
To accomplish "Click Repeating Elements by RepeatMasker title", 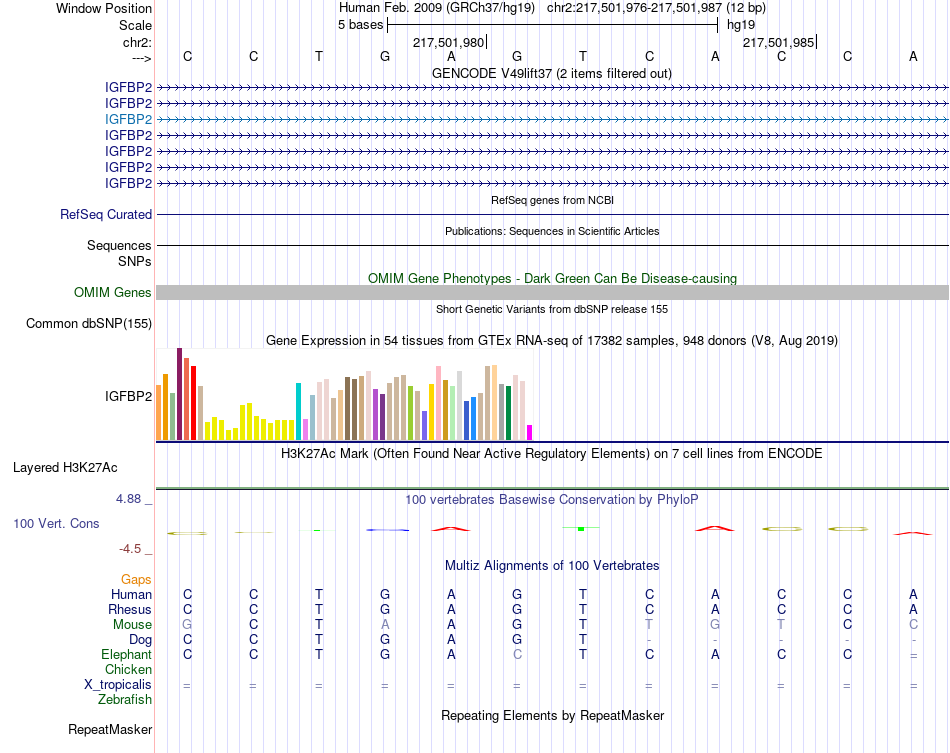I will click(x=553, y=716).
